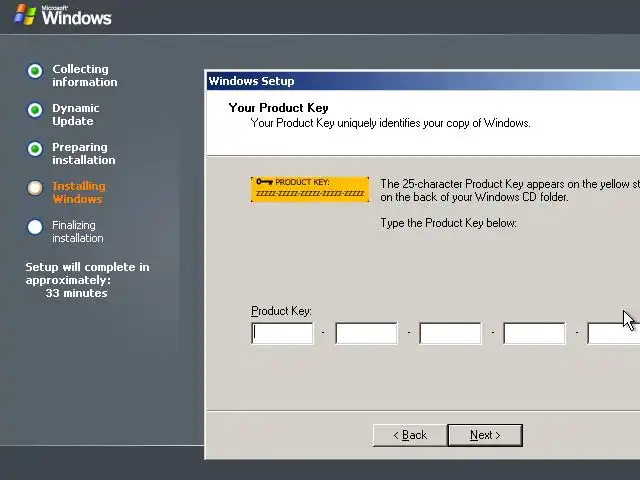This screenshot has height=480, width=640.
Task: Select the fourth Product Key field
Action: click(x=534, y=333)
